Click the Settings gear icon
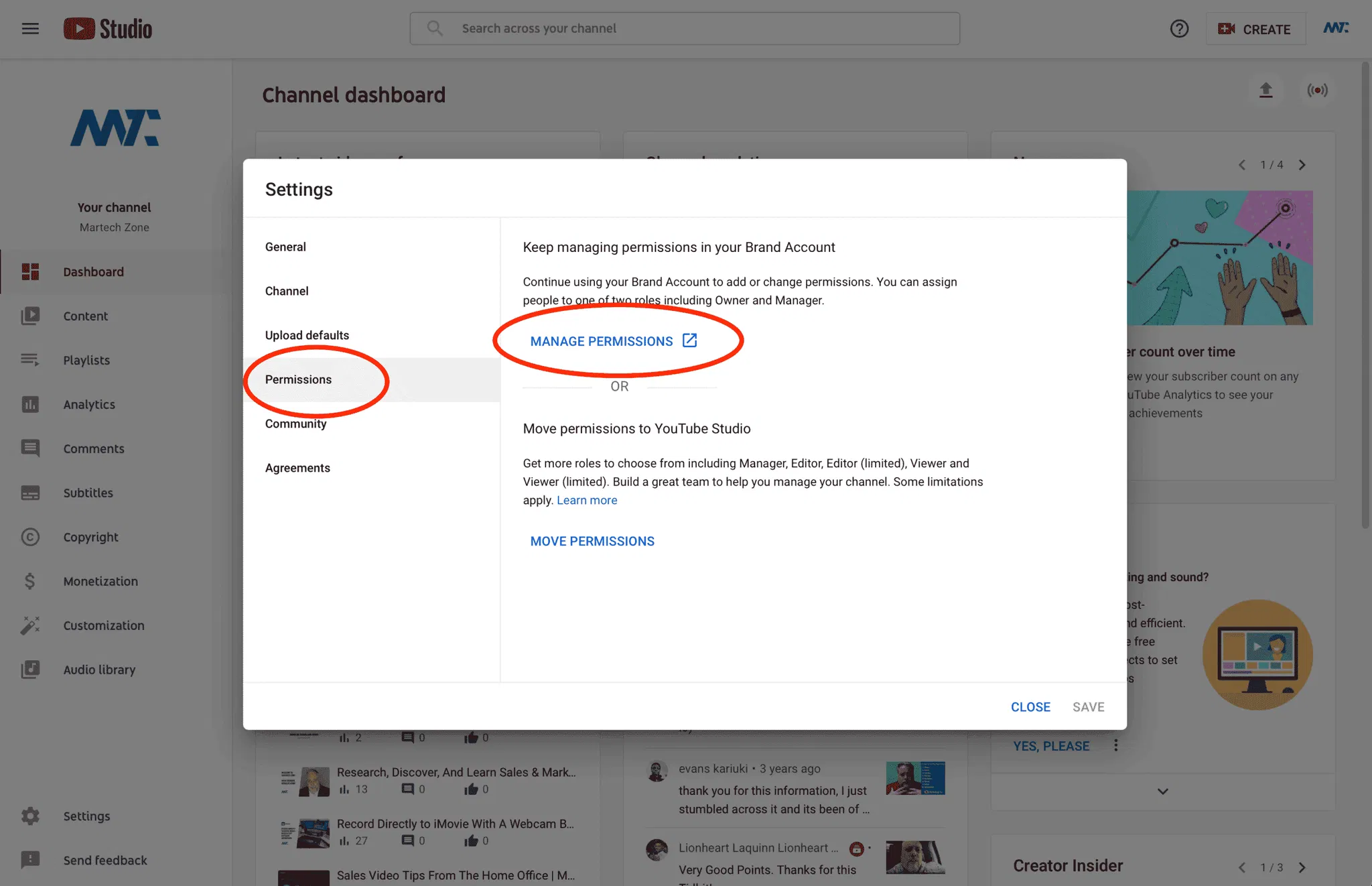Screen dimensions: 1372x886 pos(30,816)
